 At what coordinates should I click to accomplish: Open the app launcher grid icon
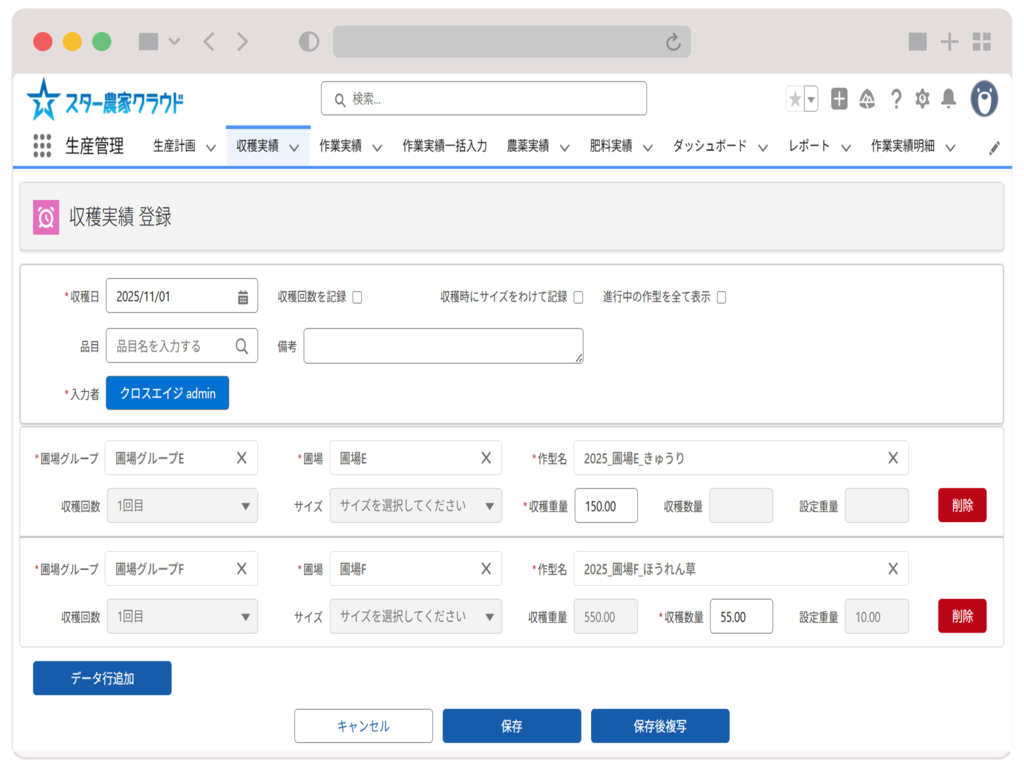click(x=42, y=146)
